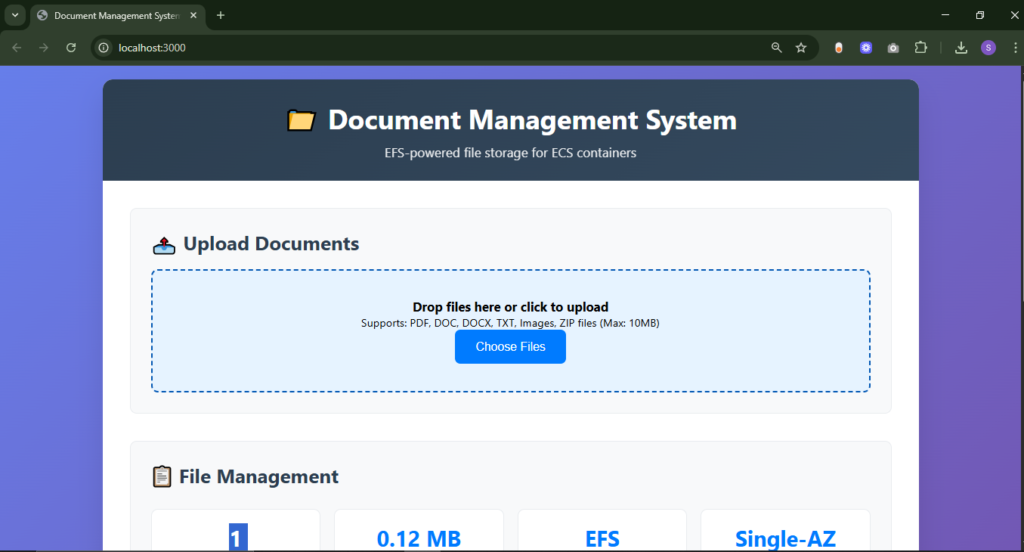The width and height of the screenshot is (1024, 552).
Task: Open the Extensions puzzle icon
Action: click(x=921, y=48)
